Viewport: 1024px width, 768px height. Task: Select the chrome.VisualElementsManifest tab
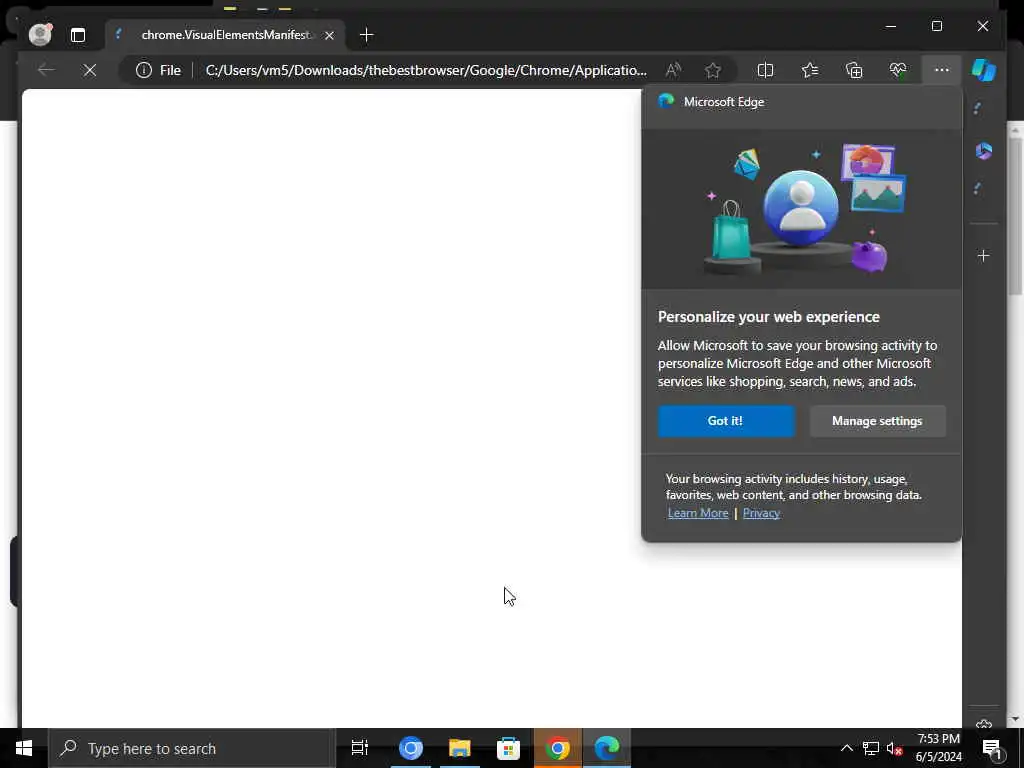point(225,35)
